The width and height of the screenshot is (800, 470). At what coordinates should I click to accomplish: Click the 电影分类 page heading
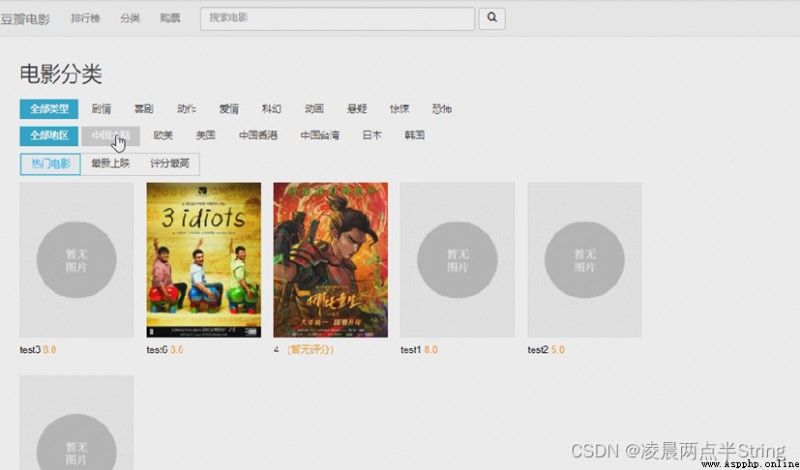click(x=61, y=75)
